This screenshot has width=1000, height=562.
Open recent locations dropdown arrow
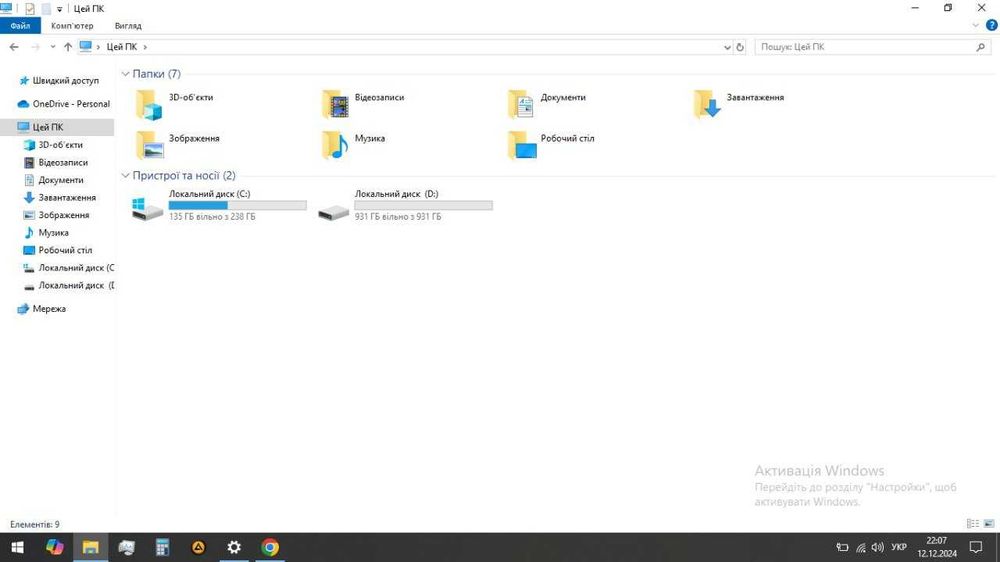(52, 47)
